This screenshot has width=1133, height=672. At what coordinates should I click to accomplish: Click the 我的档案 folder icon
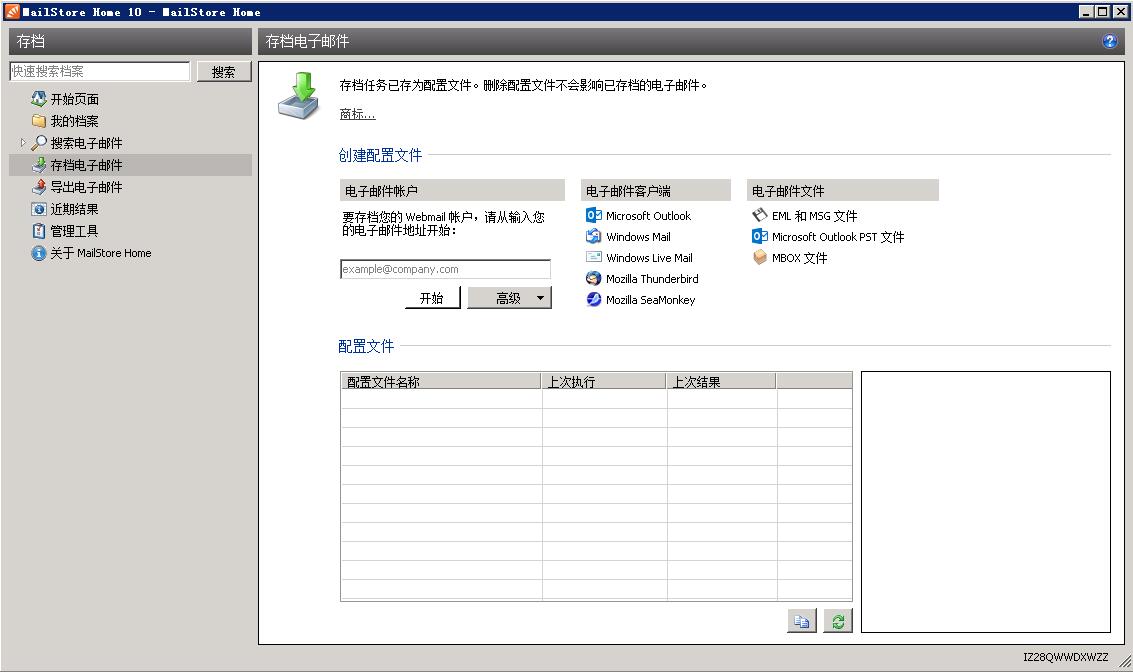pos(39,121)
